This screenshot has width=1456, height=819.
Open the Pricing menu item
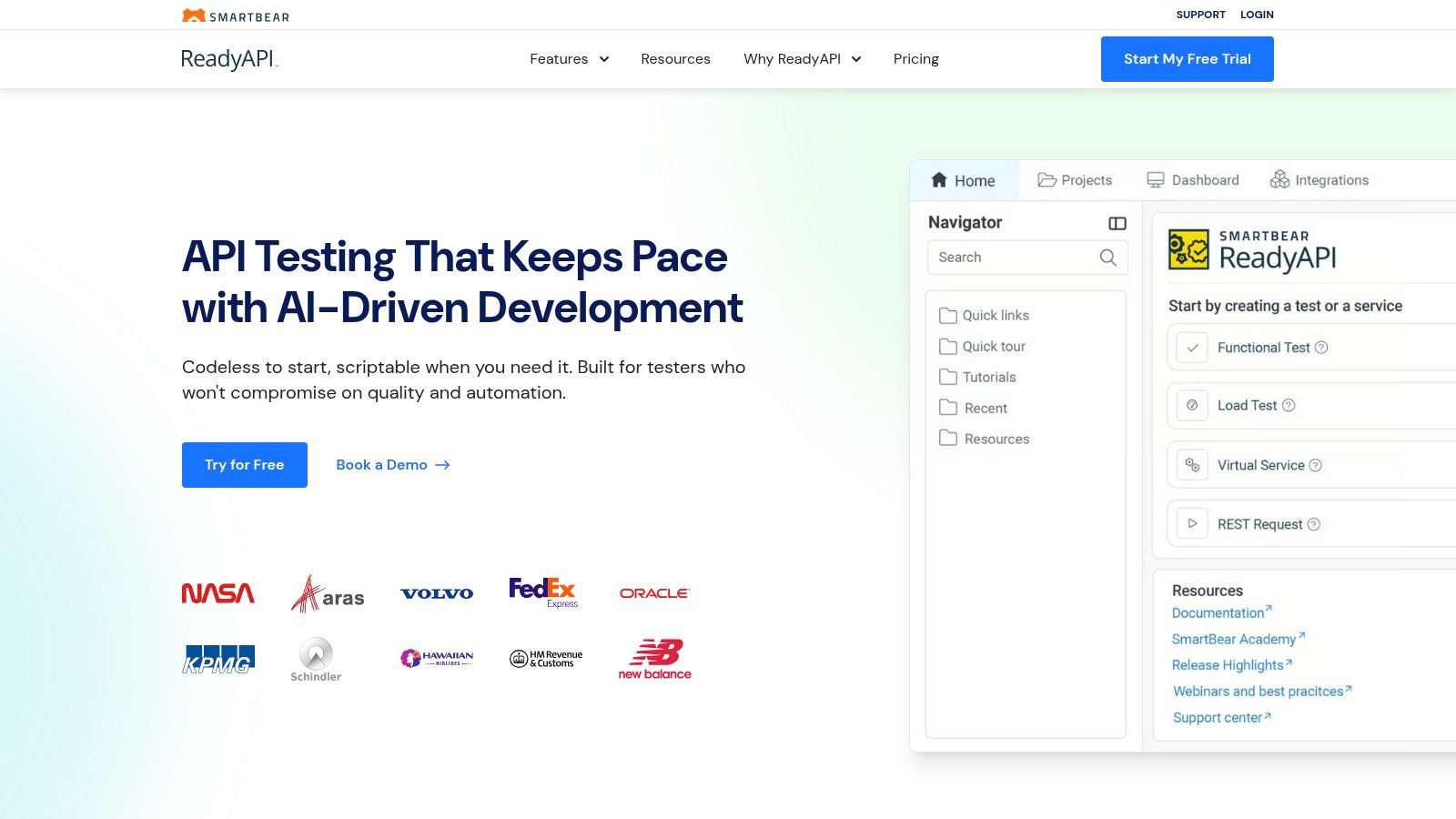click(x=915, y=59)
